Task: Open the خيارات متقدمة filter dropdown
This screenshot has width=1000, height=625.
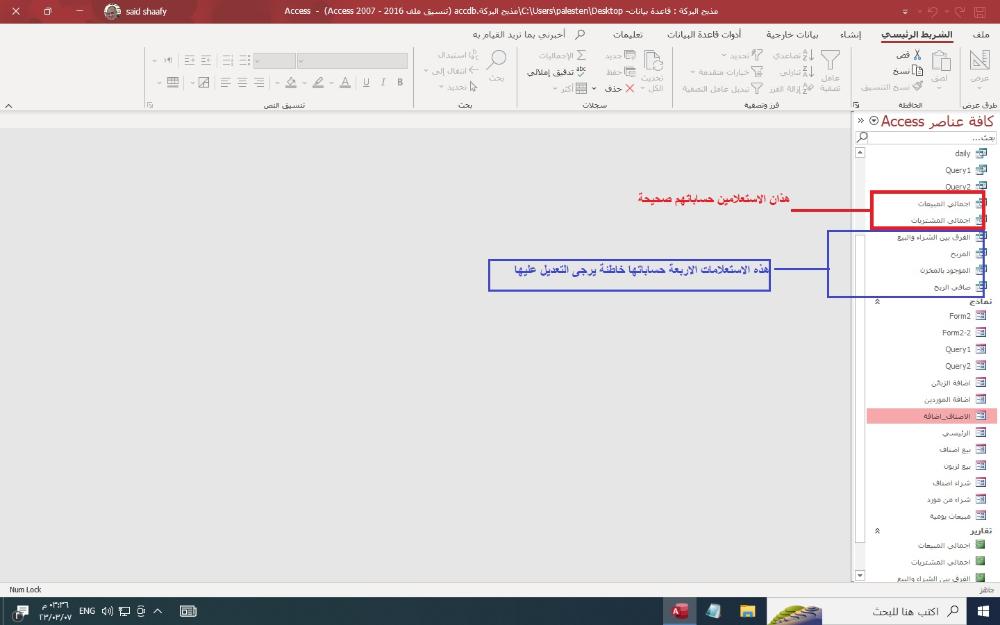Action: 726,71
